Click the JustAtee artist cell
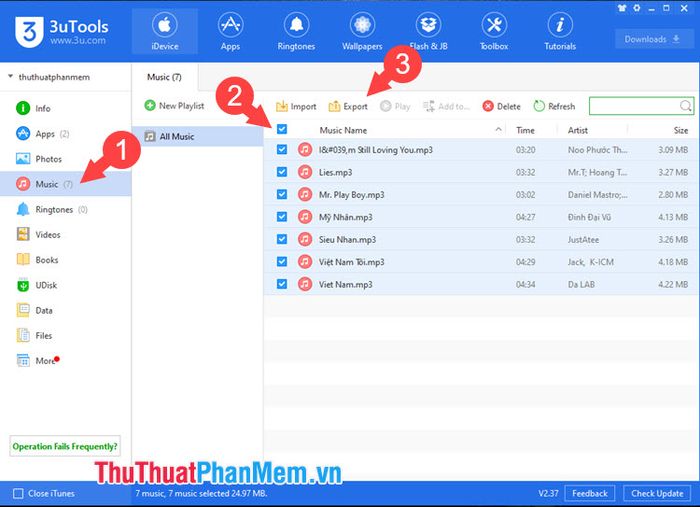Image resolution: width=700 pixels, height=507 pixels. [x=583, y=239]
